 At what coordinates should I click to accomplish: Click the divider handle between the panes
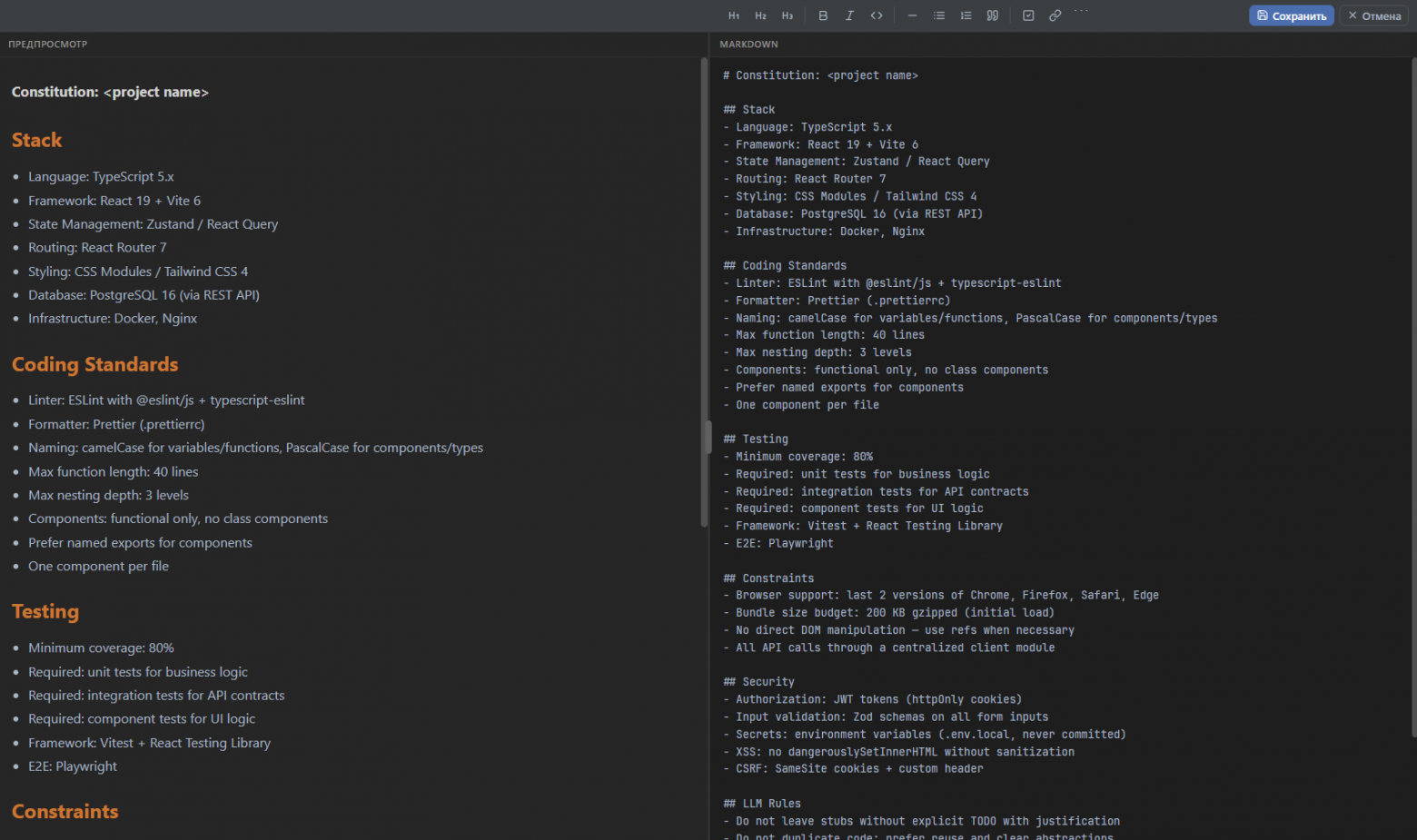pos(708,437)
